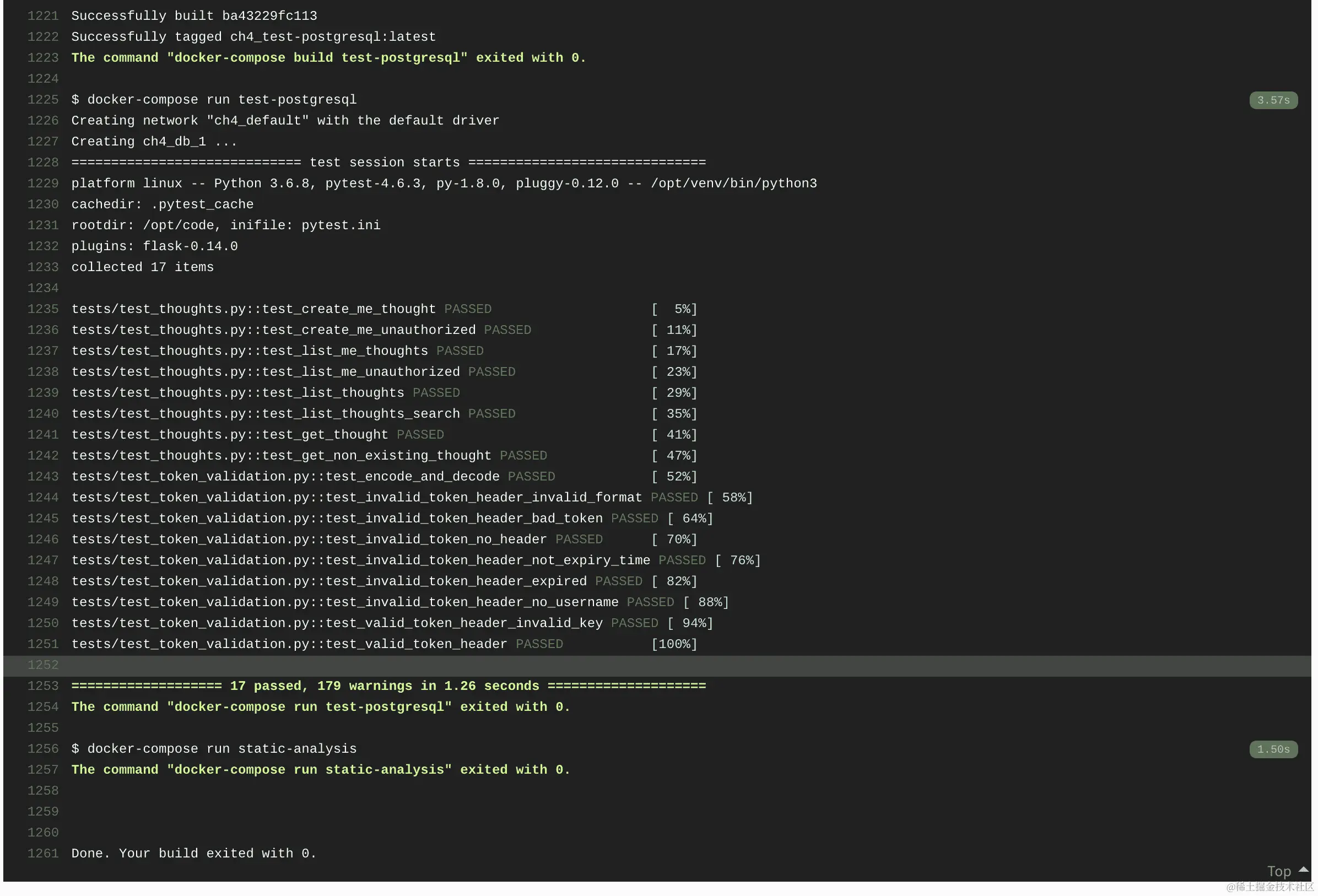
Task: Click line number 1256
Action: pos(43,749)
